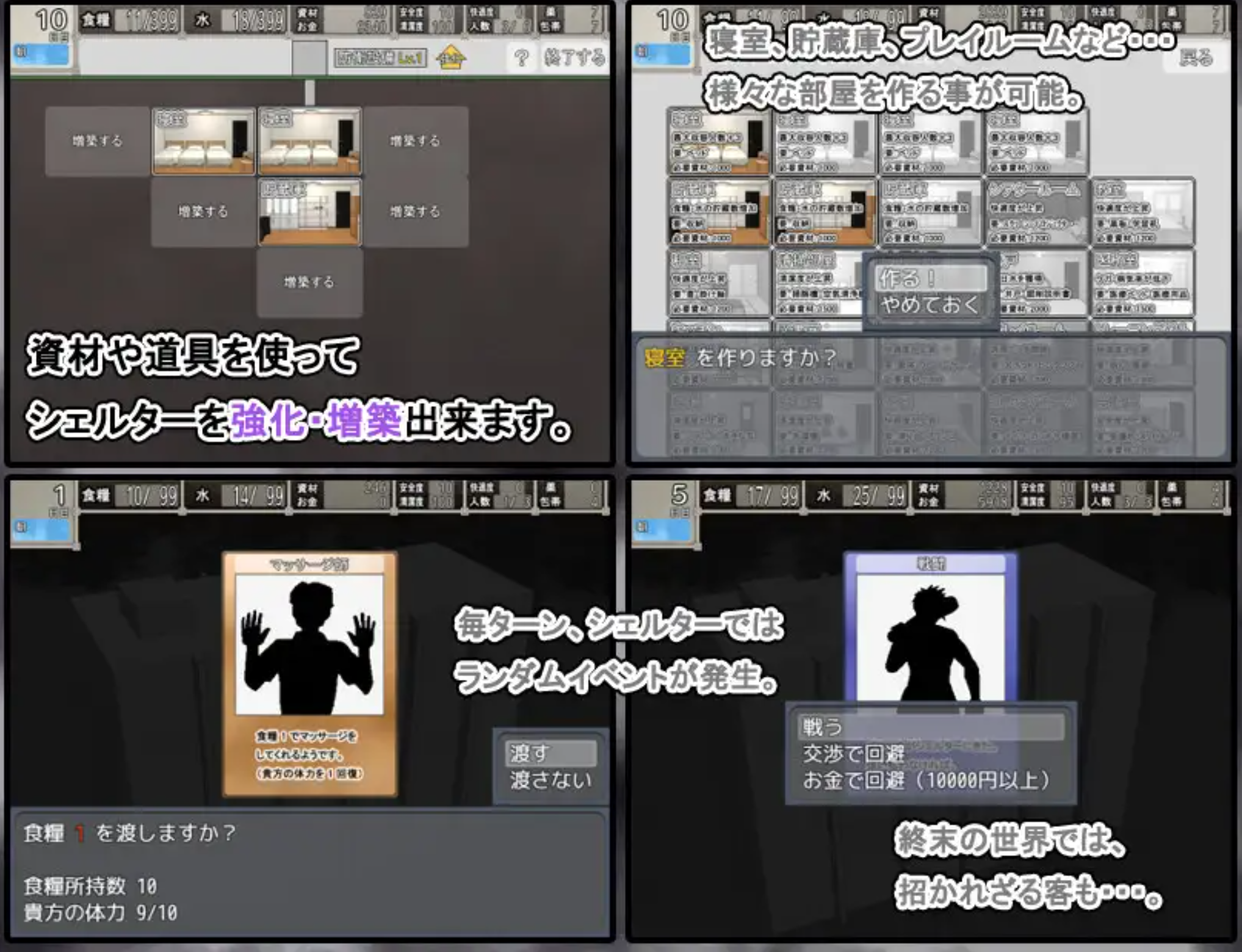Click 増築する slot left of storage room
This screenshot has width=1242, height=952.
pyautogui.click(x=203, y=212)
